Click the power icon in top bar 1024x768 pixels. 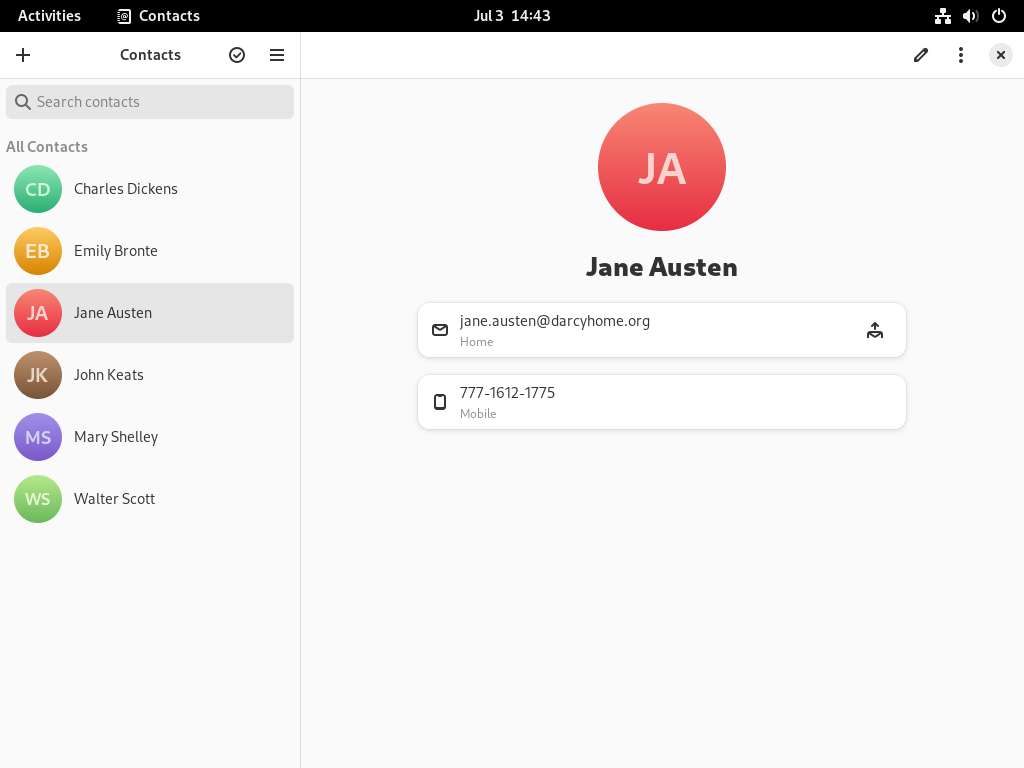(x=999, y=16)
